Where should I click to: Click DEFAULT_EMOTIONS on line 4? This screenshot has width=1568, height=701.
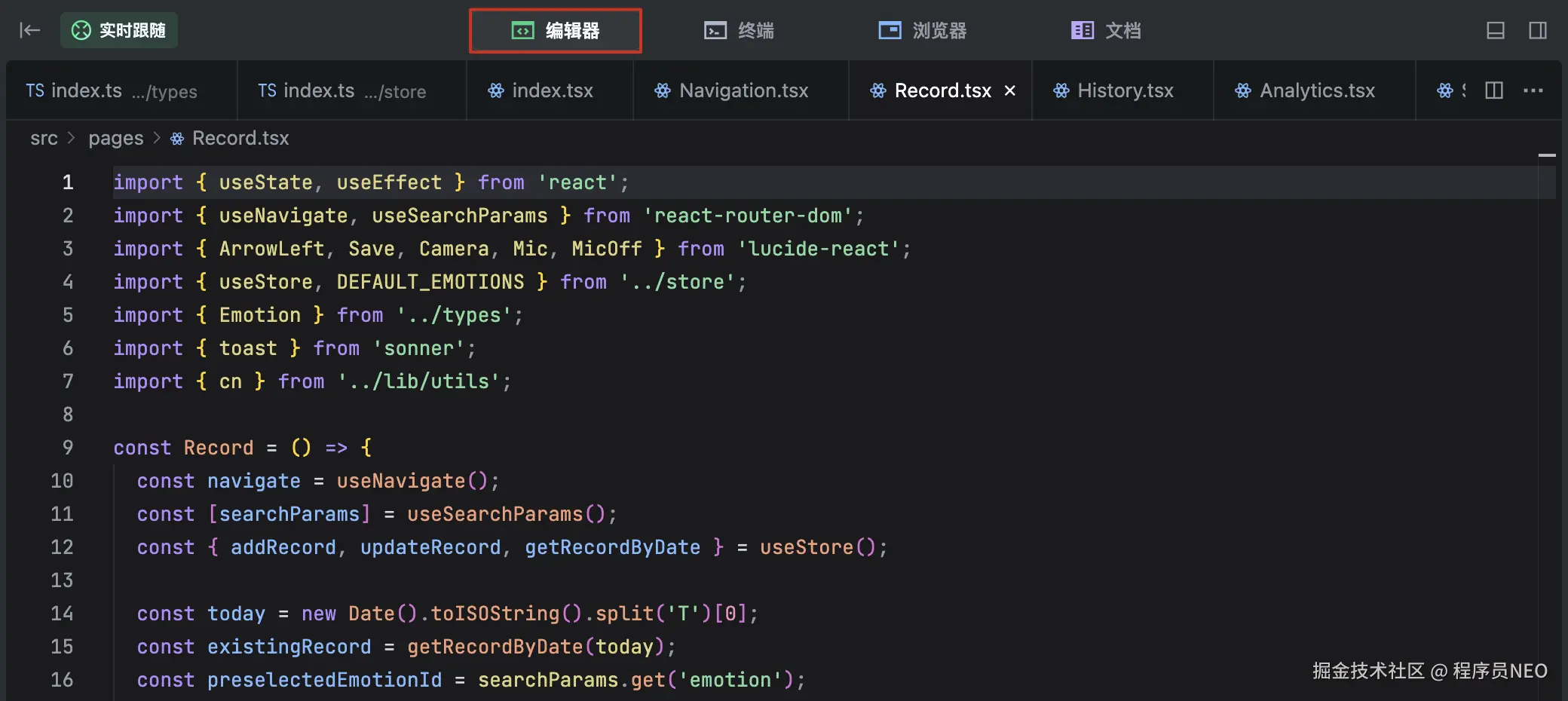(430, 282)
